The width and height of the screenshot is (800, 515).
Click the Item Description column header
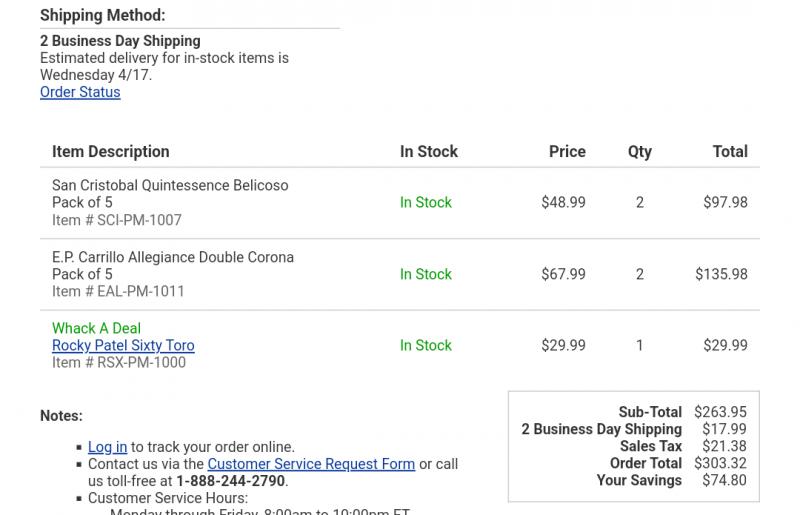pyautogui.click(x=111, y=152)
